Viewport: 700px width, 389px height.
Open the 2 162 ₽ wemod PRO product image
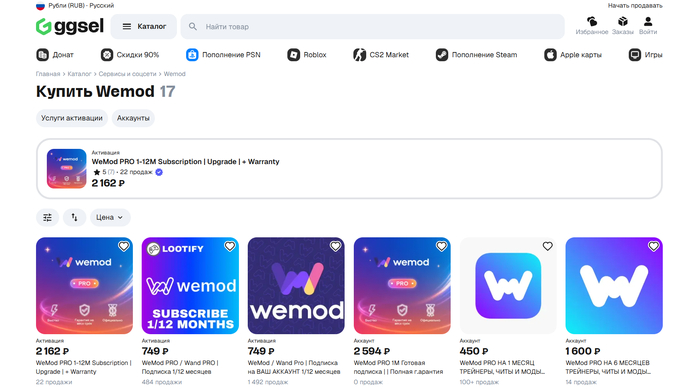pos(84,286)
